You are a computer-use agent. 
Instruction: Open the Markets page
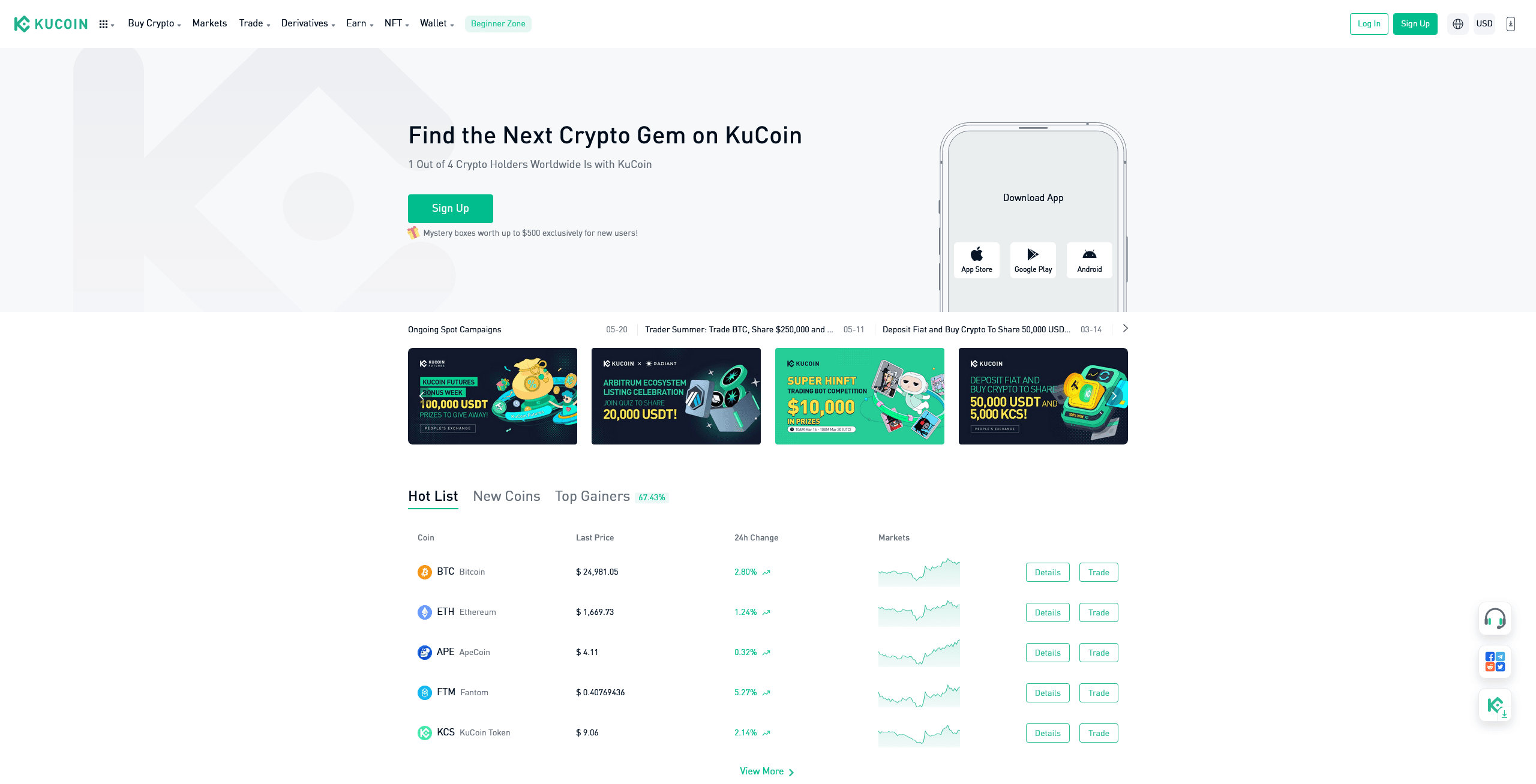click(x=209, y=23)
